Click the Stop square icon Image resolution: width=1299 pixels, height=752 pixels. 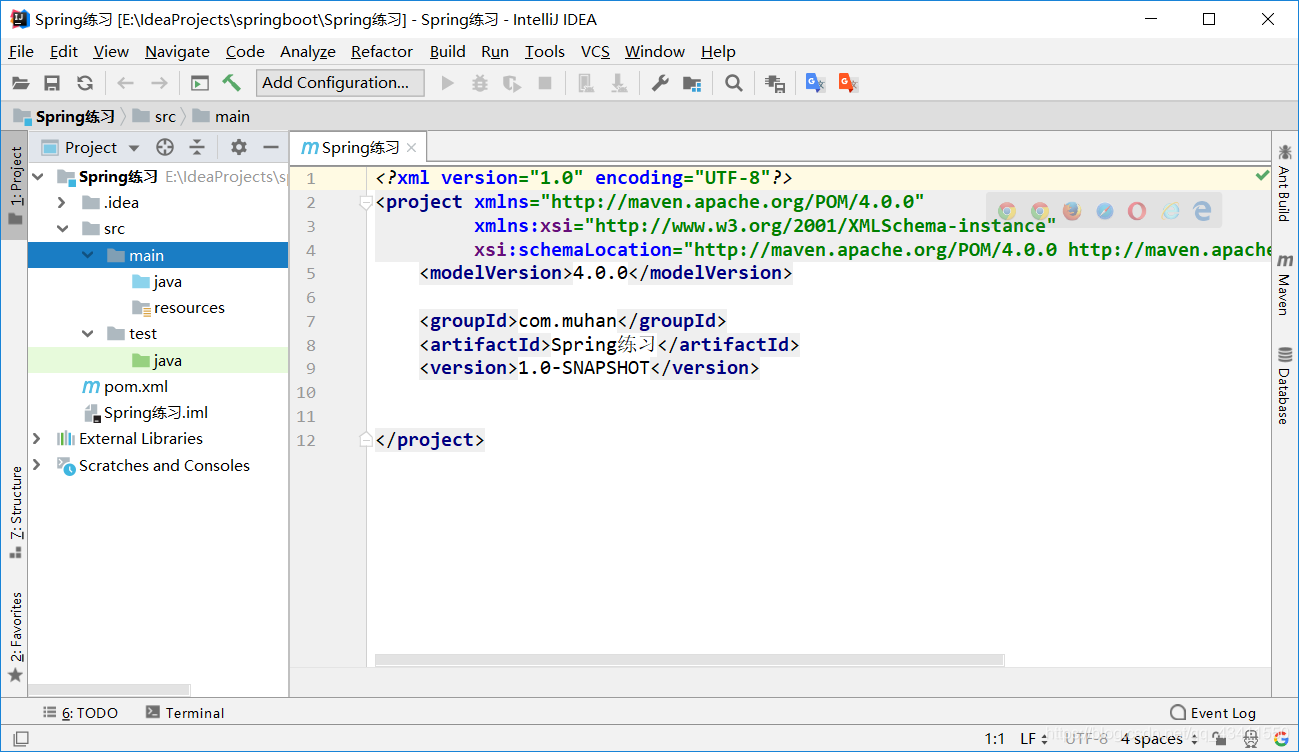tap(545, 83)
